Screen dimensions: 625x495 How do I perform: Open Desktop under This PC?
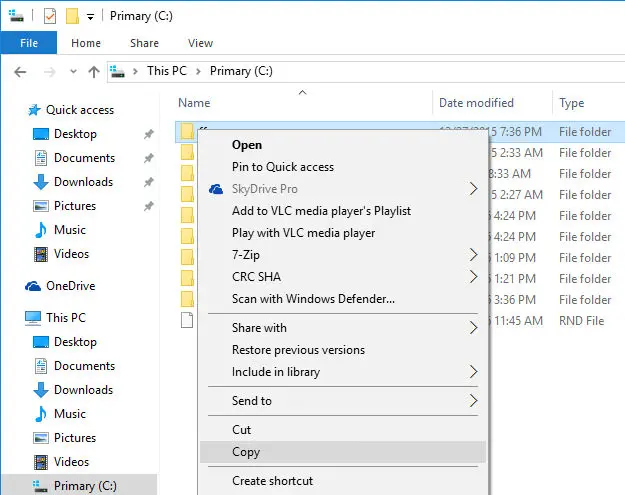click(75, 342)
